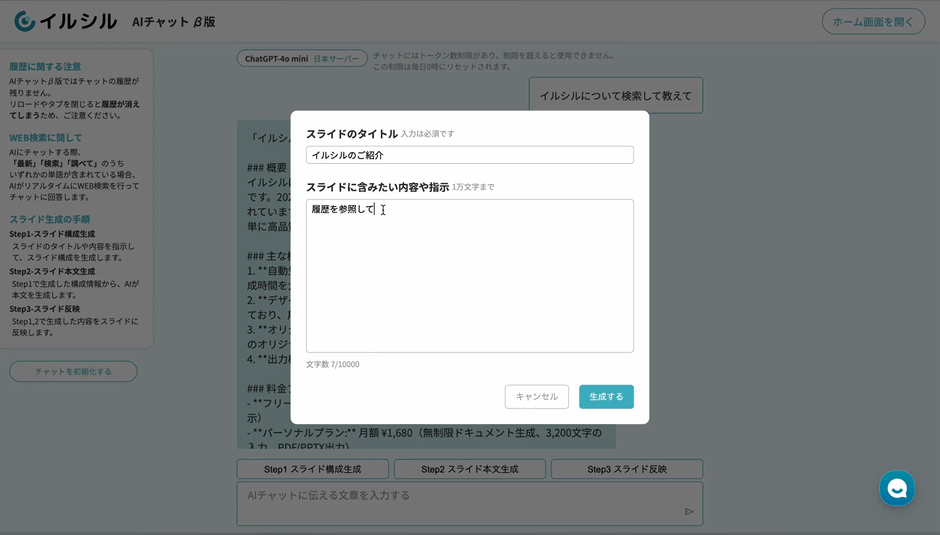This screenshot has height=535, width=940.
Task: Click the スライドのタイトル input field
Action: tap(469, 155)
